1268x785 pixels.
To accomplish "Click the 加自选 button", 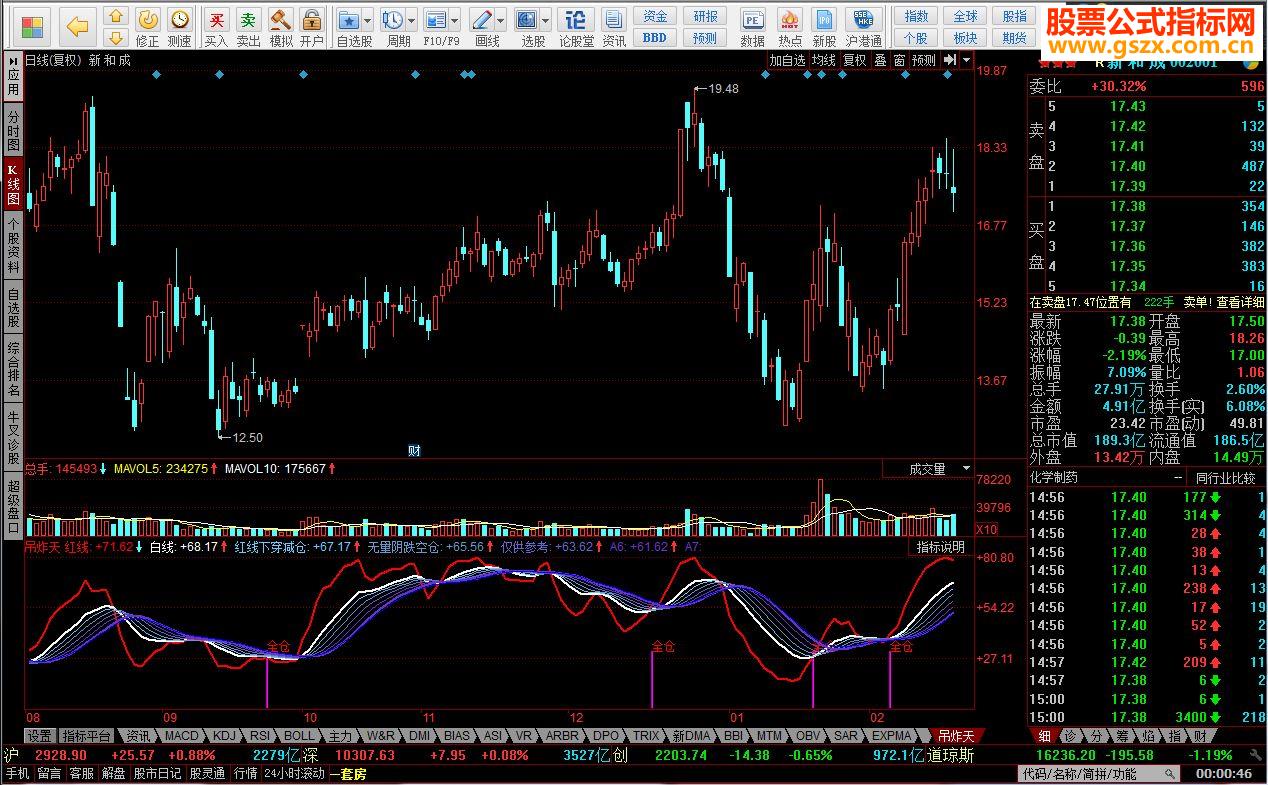I will 787,60.
